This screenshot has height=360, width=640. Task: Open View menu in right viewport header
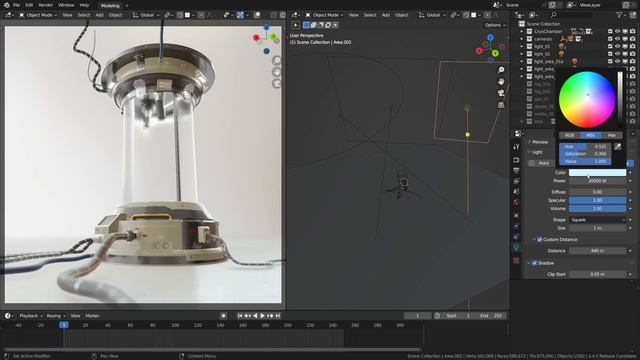pyautogui.click(x=353, y=15)
